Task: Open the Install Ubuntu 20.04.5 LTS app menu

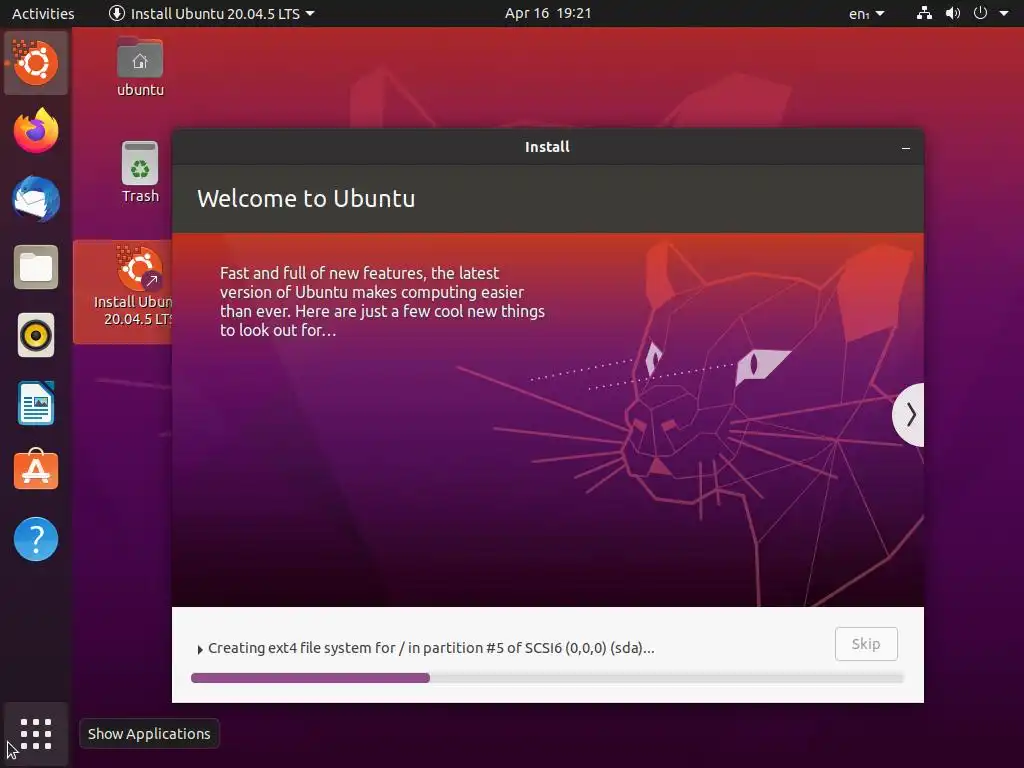Action: point(212,13)
